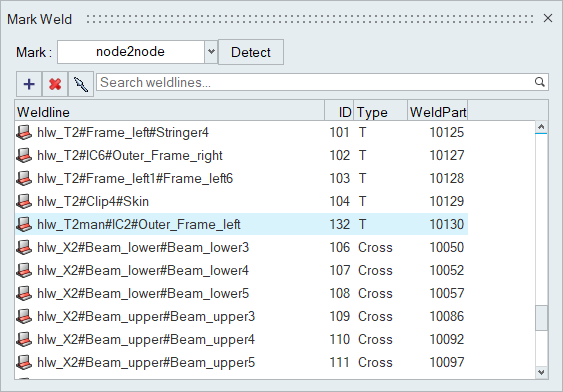
Task: Click the vertical scrollbar thumb
Action: 541,318
